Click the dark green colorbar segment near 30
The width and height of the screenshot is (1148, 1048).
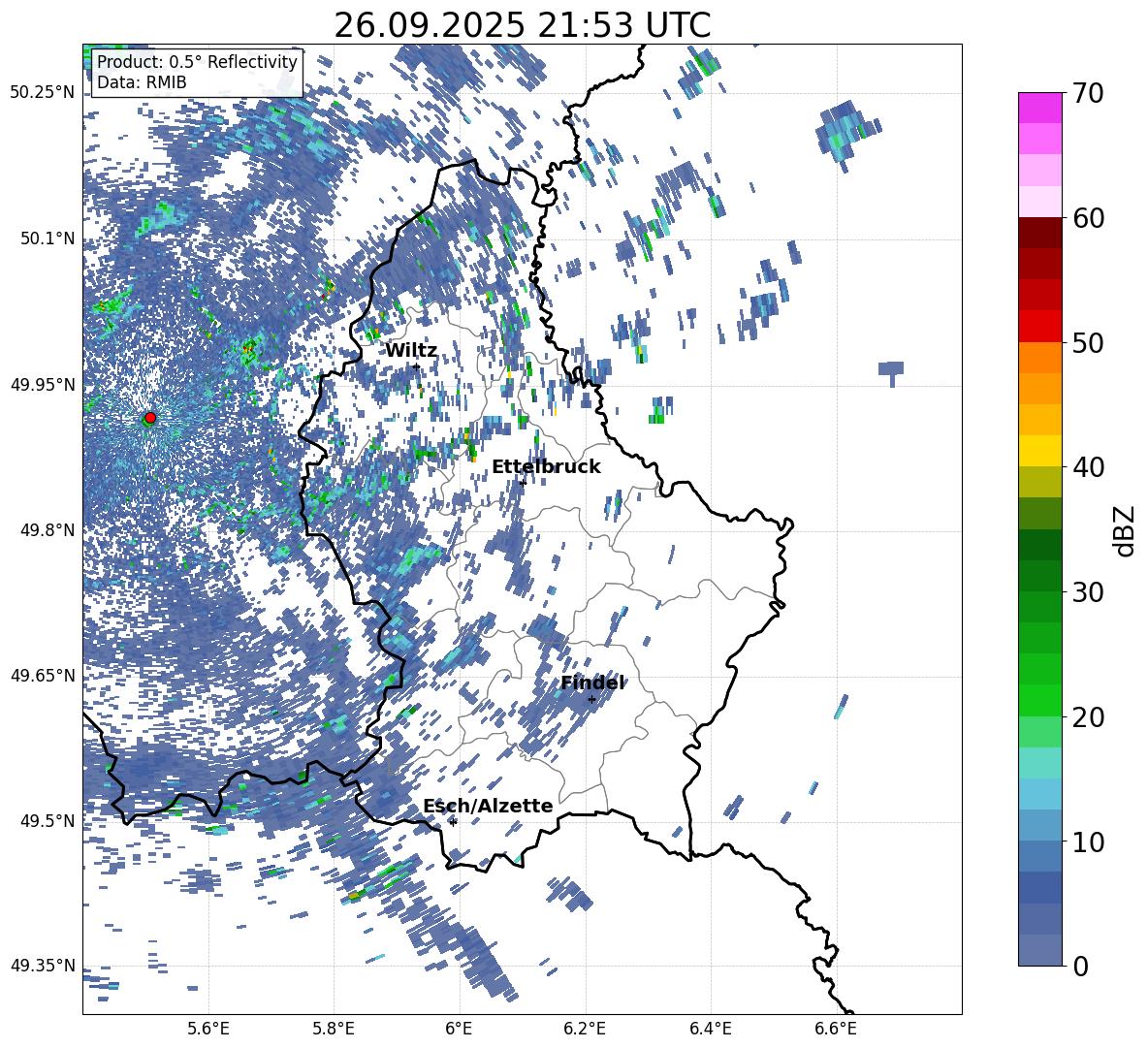[x=1039, y=576]
